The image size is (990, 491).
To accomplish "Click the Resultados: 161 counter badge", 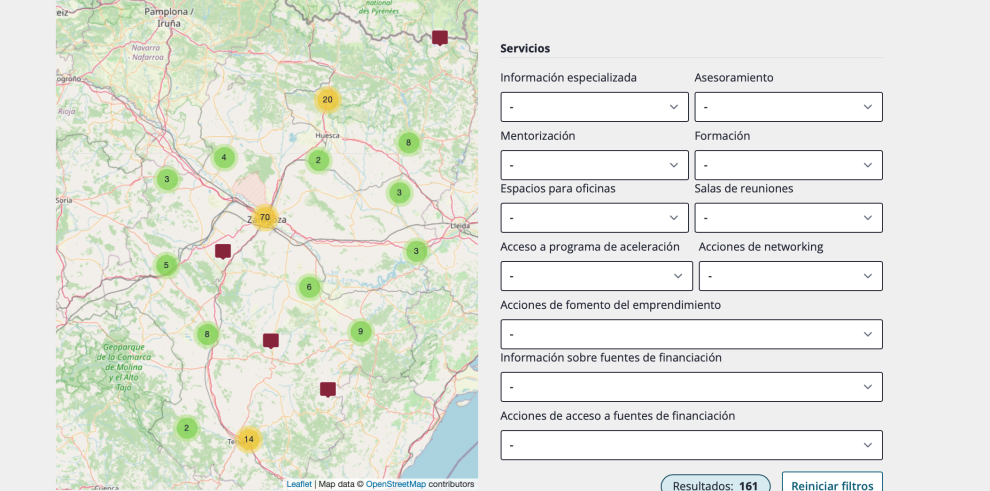I will 715,484.
